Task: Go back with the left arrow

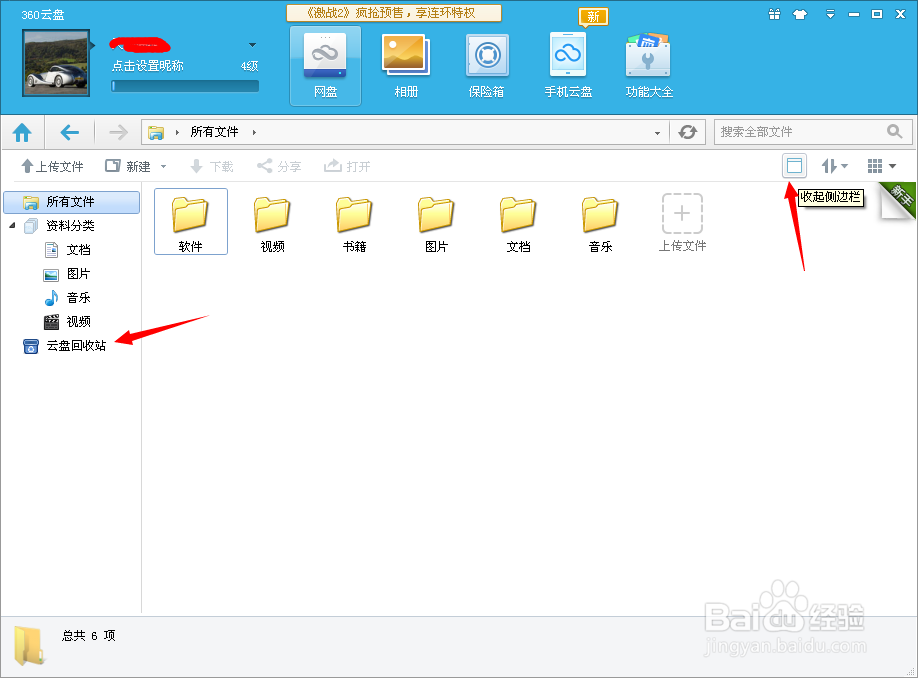Action: click(70, 132)
